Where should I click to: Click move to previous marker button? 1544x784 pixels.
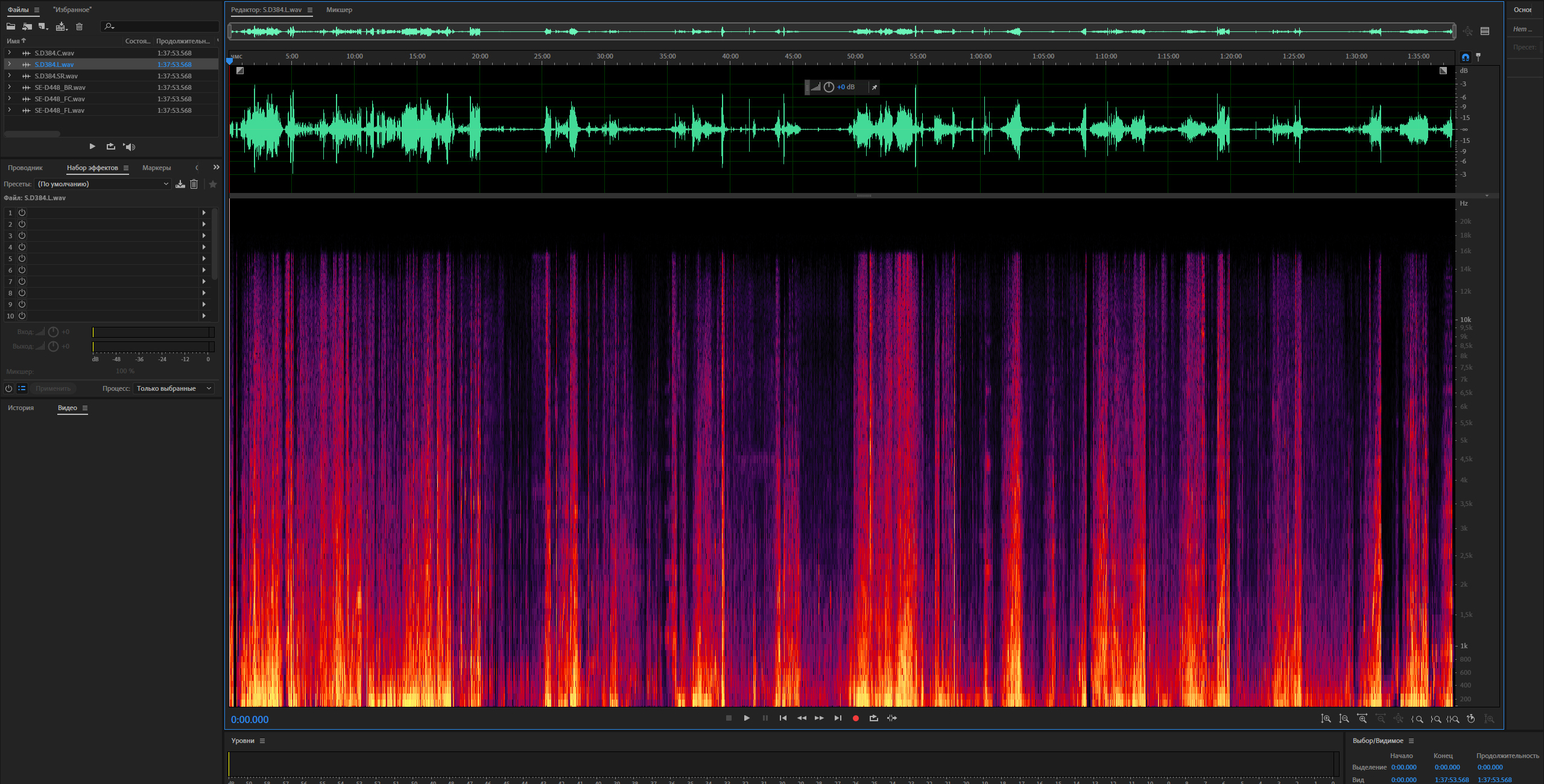(783, 718)
